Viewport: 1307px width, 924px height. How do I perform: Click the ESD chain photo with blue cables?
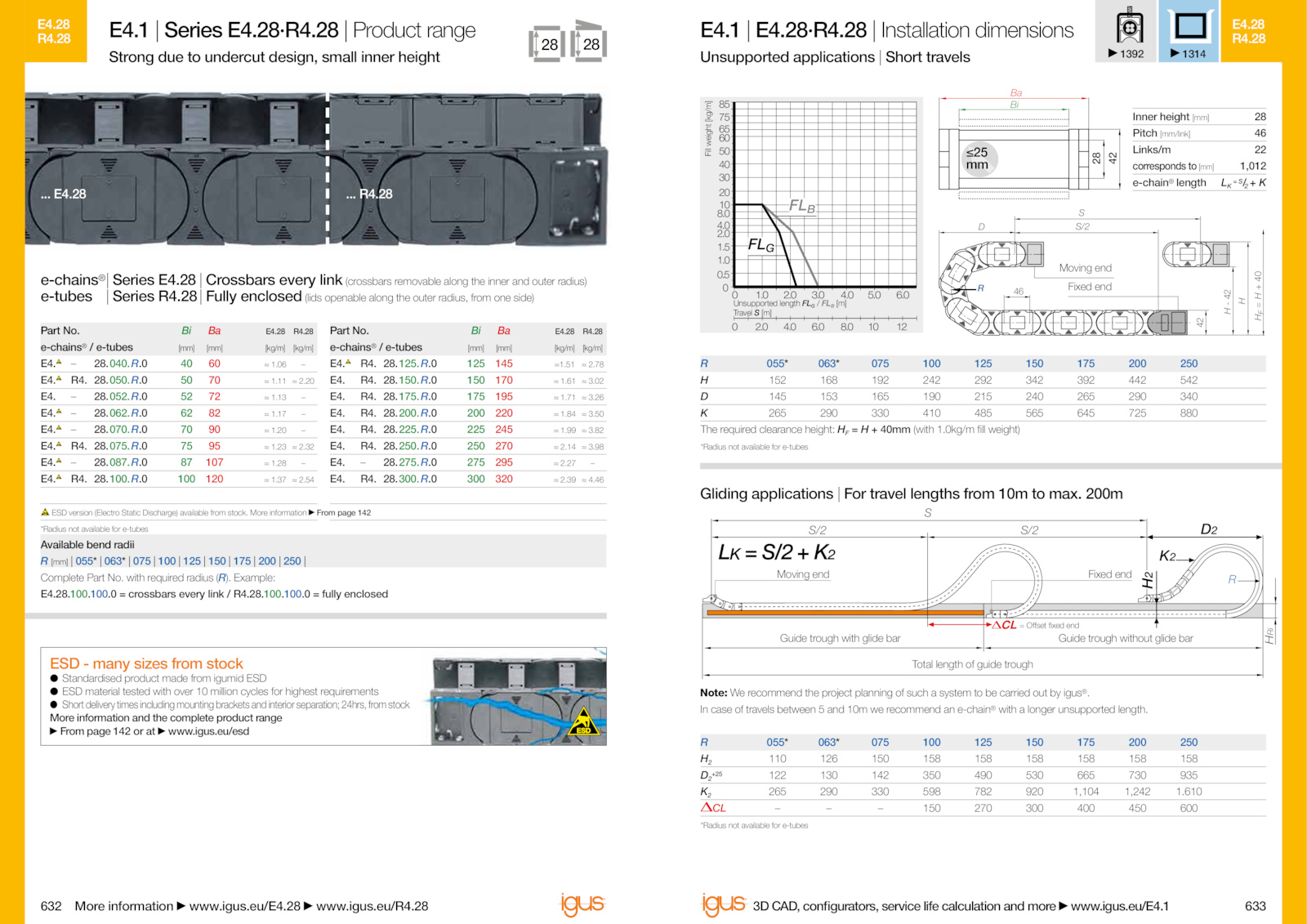click(519, 697)
